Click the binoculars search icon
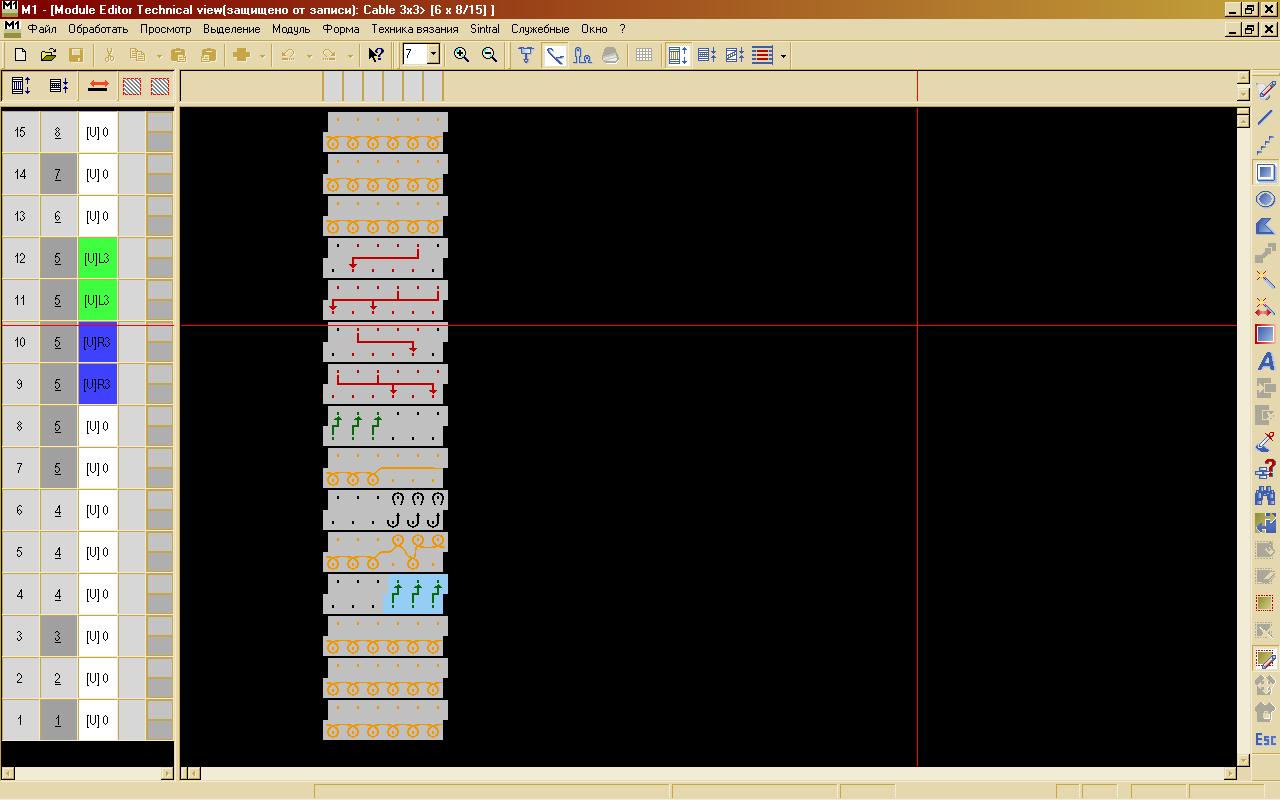Screen dimensions: 1280x800 (1265, 496)
